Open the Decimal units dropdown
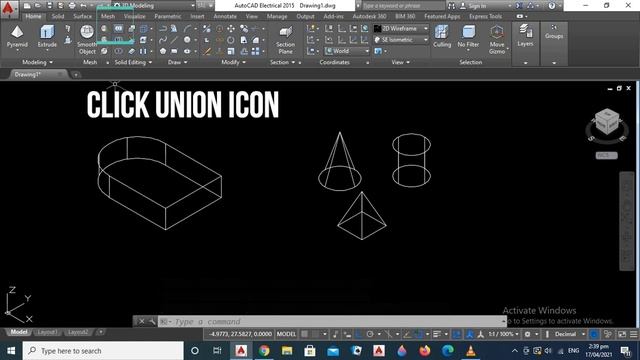 [569, 334]
